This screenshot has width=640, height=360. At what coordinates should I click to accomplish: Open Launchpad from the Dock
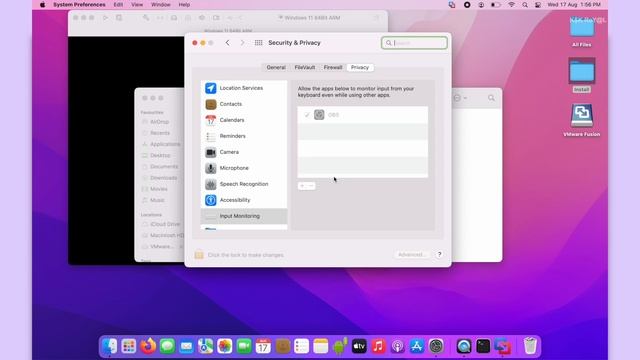[x=129, y=346]
